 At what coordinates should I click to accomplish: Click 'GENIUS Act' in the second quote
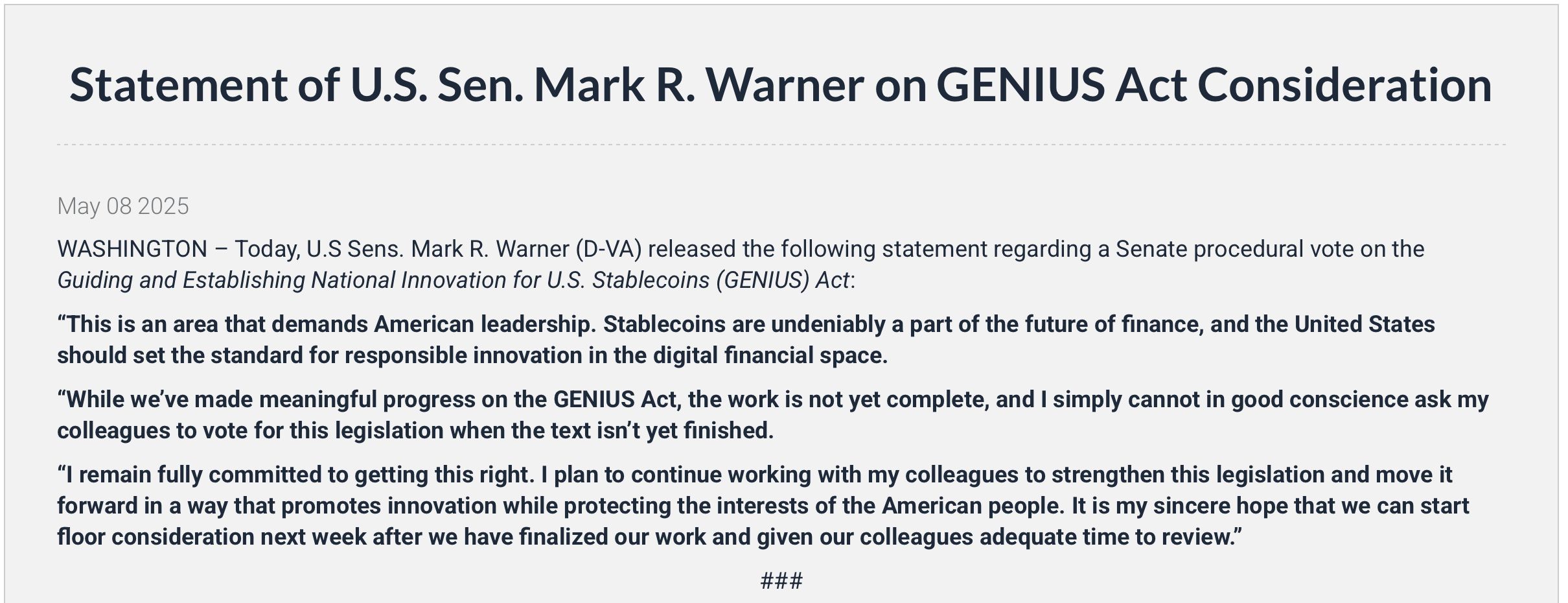pos(616,399)
